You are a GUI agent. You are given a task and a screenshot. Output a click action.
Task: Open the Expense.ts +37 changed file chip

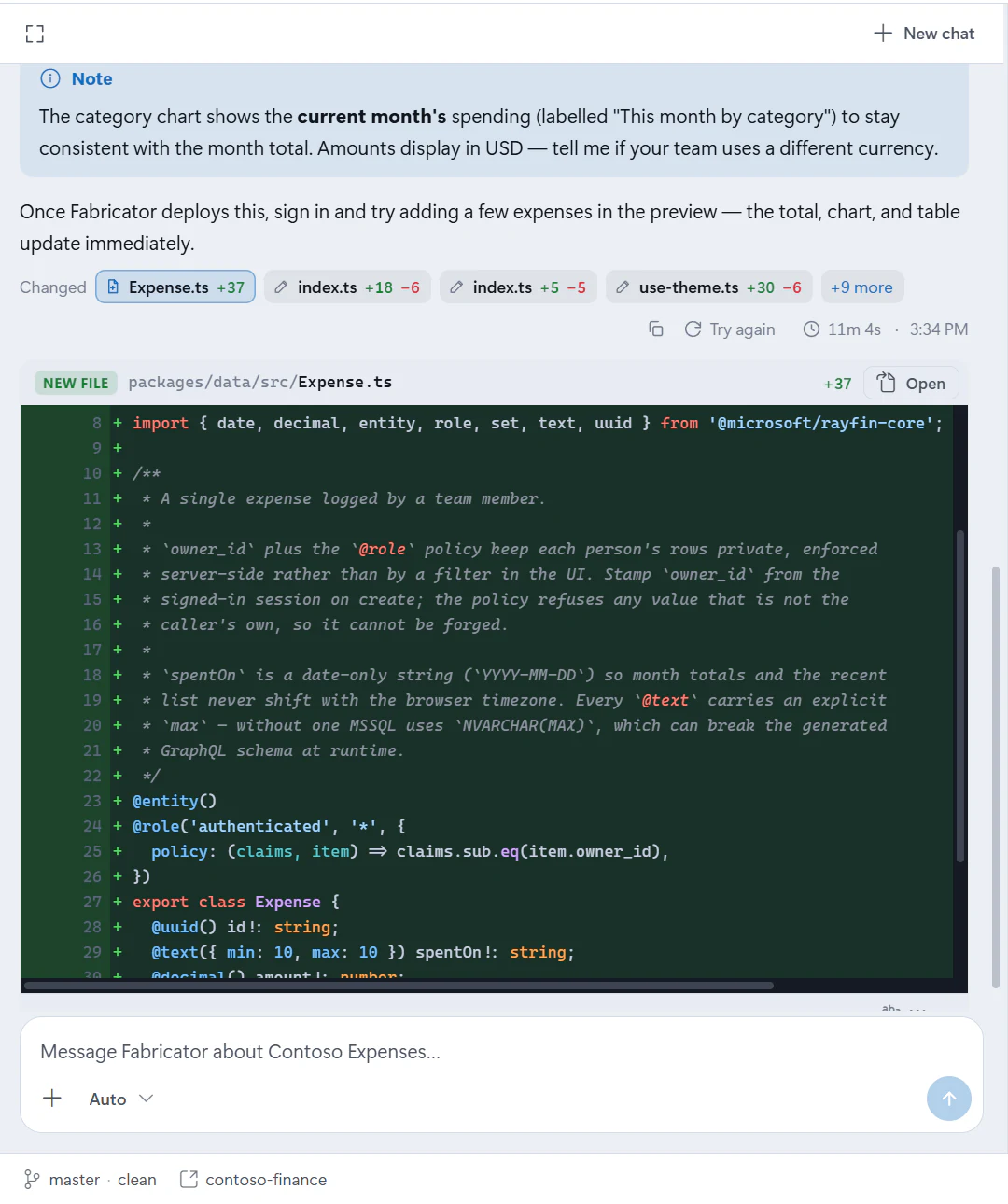pos(175,287)
